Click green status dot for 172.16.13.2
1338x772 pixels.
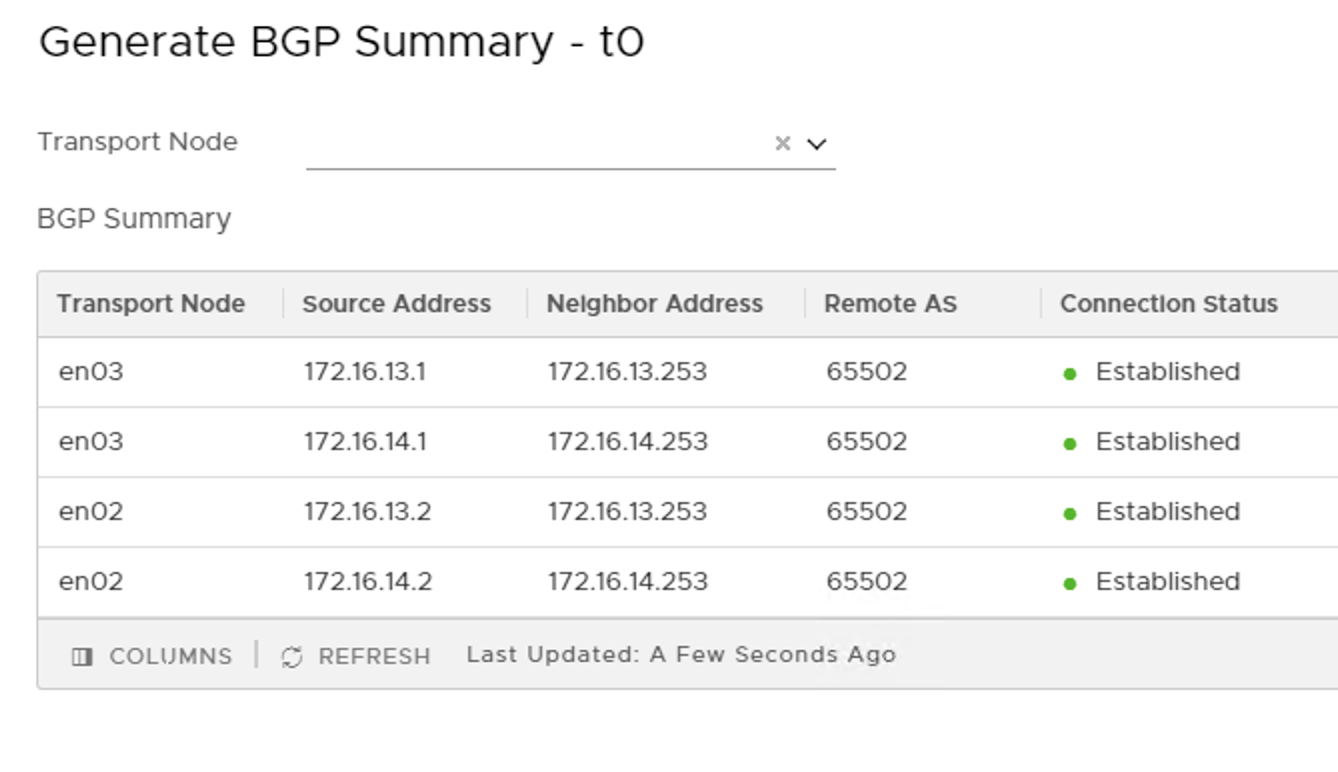tap(1070, 514)
